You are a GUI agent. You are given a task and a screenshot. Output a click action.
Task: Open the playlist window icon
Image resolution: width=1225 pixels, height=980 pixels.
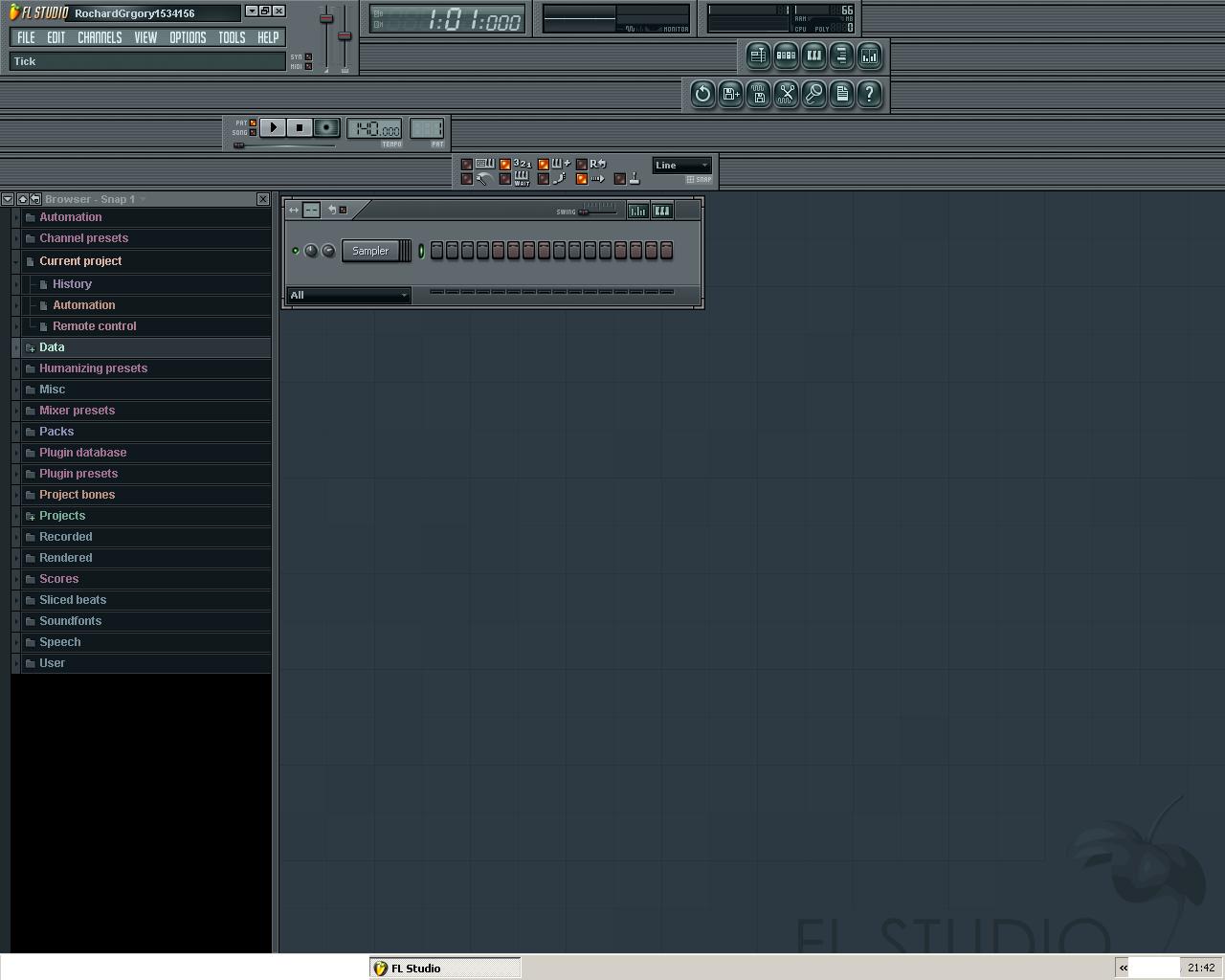click(x=758, y=56)
